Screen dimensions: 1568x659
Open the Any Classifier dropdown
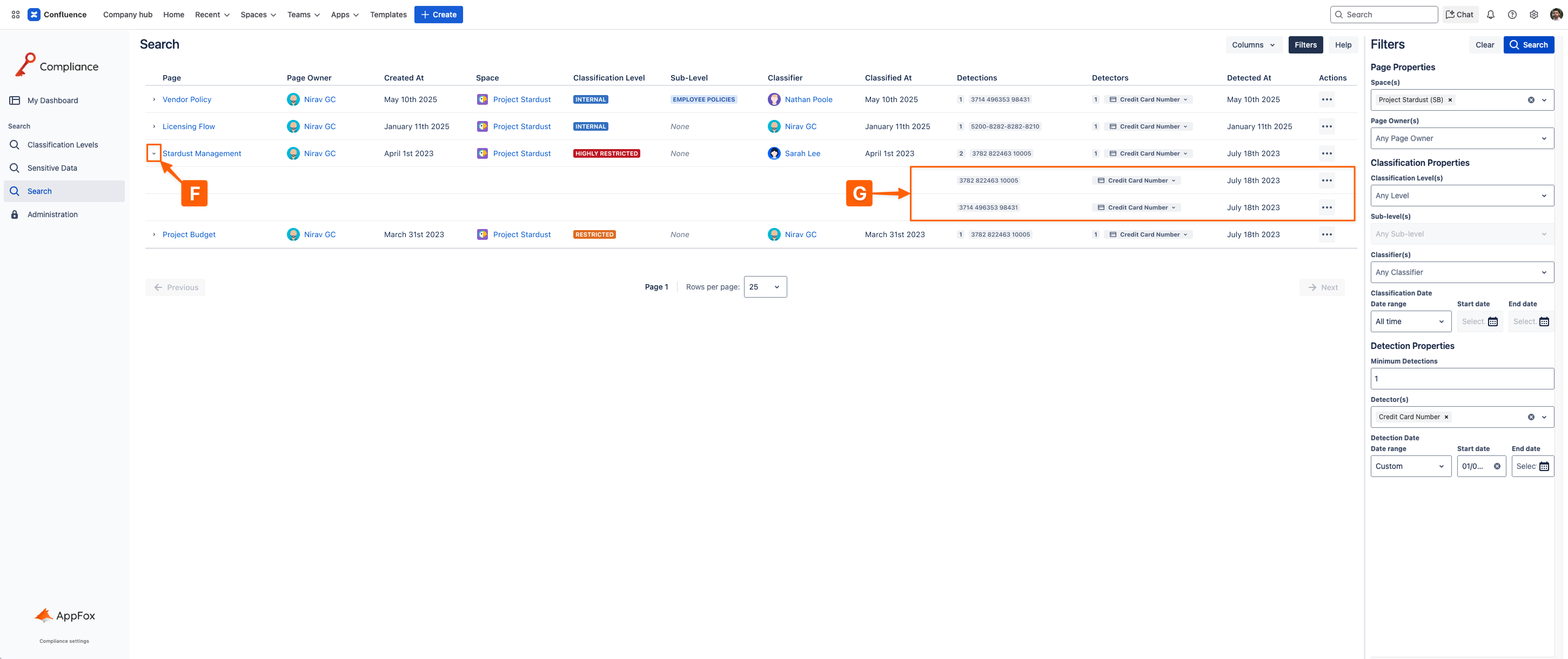(1462, 272)
